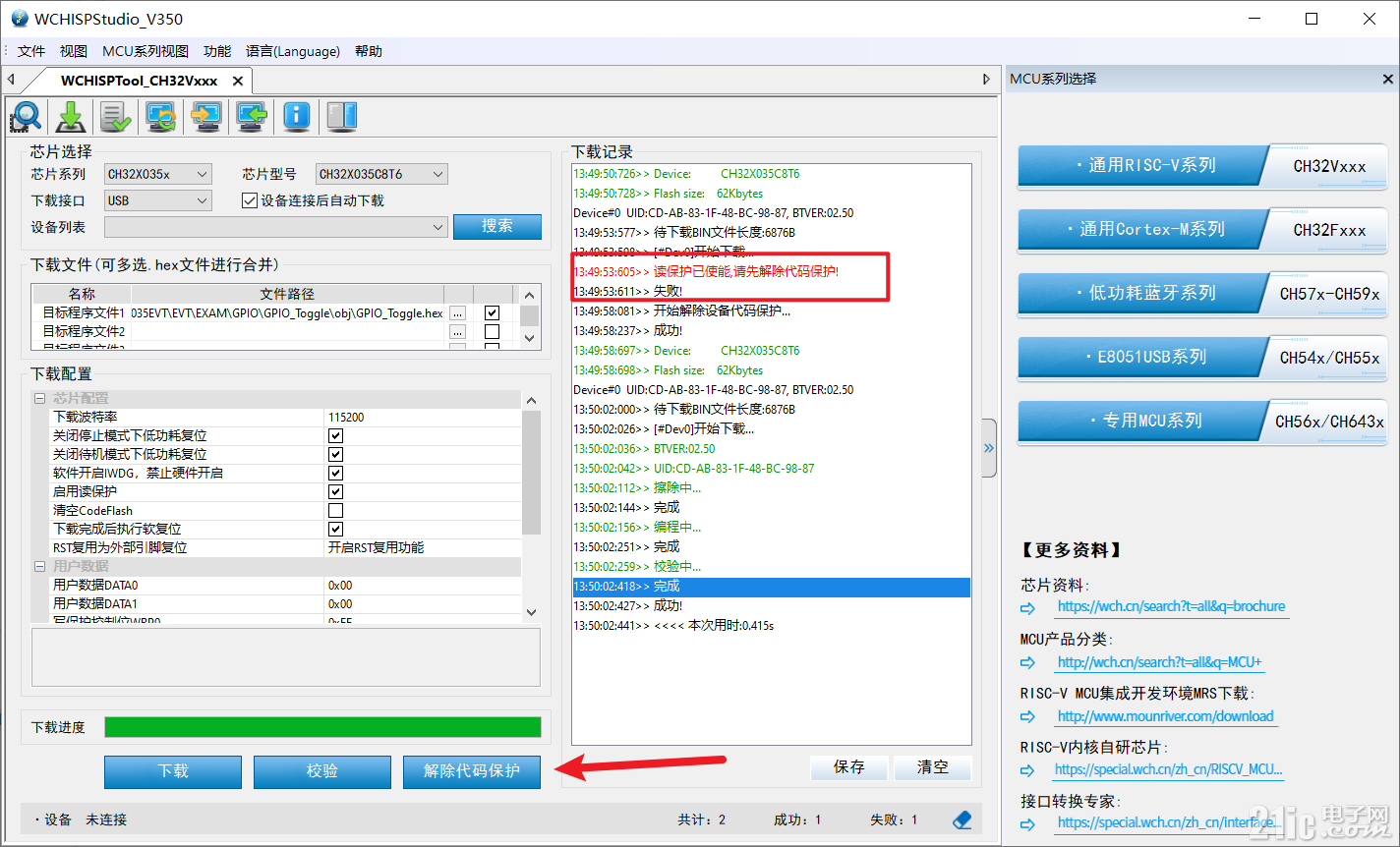Check the 目标程序文件2 checkbox

[x=493, y=332]
